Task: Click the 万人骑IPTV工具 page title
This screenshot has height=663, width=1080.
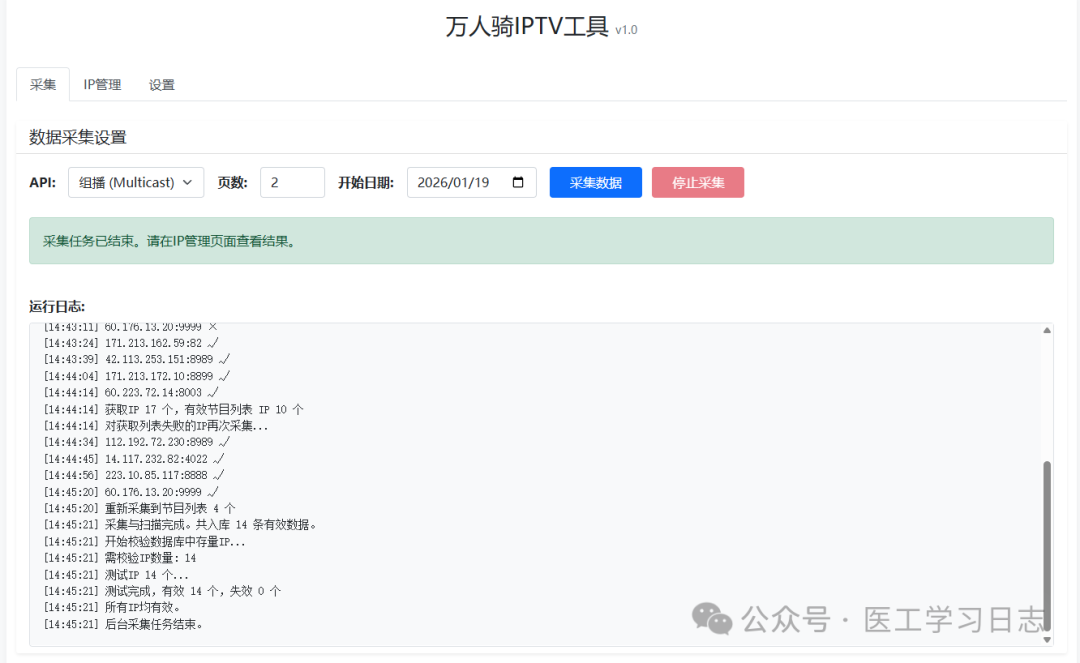Action: pyautogui.click(x=530, y=28)
